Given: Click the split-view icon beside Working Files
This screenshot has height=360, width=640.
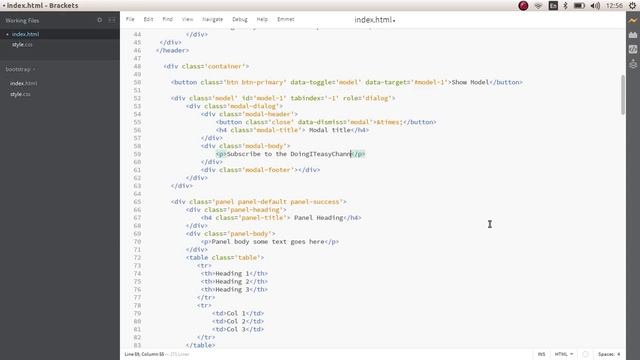Looking at the screenshot, I should pyautogui.click(x=111, y=20).
